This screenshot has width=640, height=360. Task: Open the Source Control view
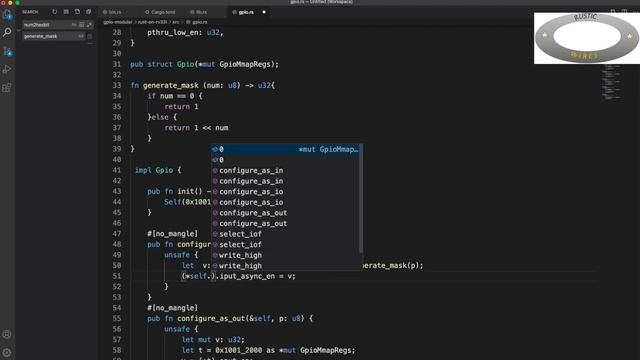7,51
